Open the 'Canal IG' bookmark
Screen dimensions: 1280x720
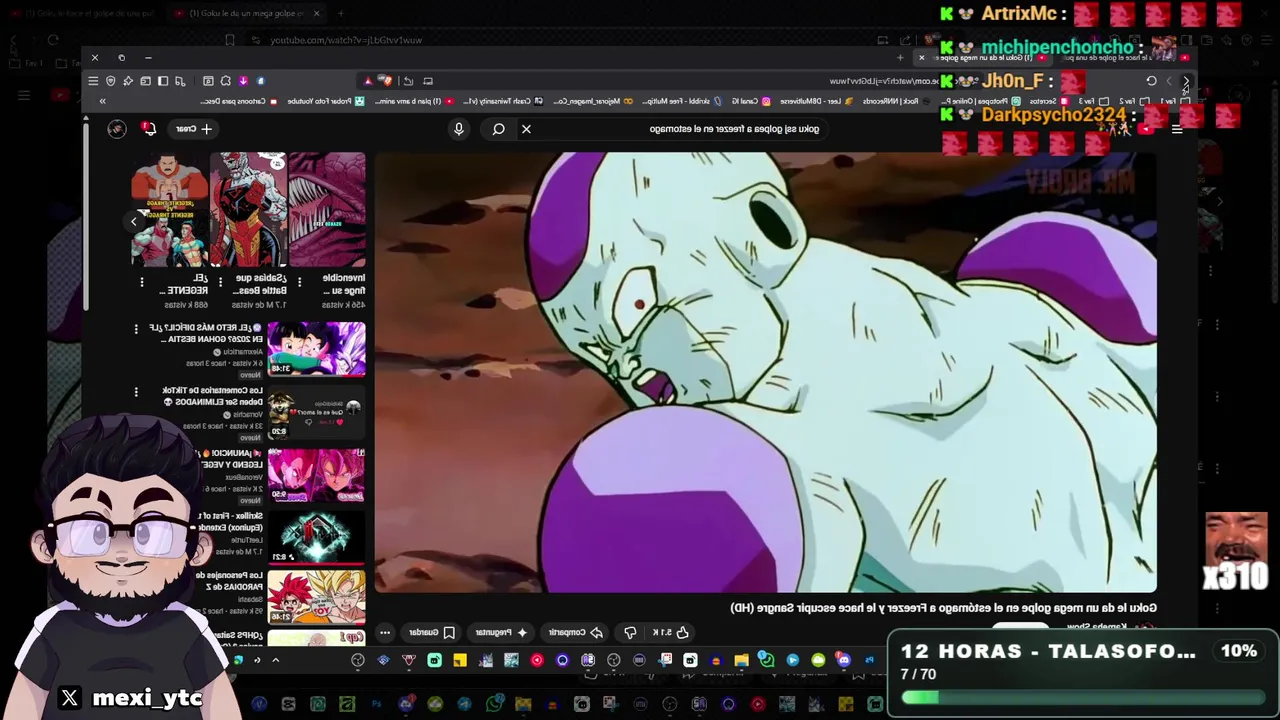[752, 101]
